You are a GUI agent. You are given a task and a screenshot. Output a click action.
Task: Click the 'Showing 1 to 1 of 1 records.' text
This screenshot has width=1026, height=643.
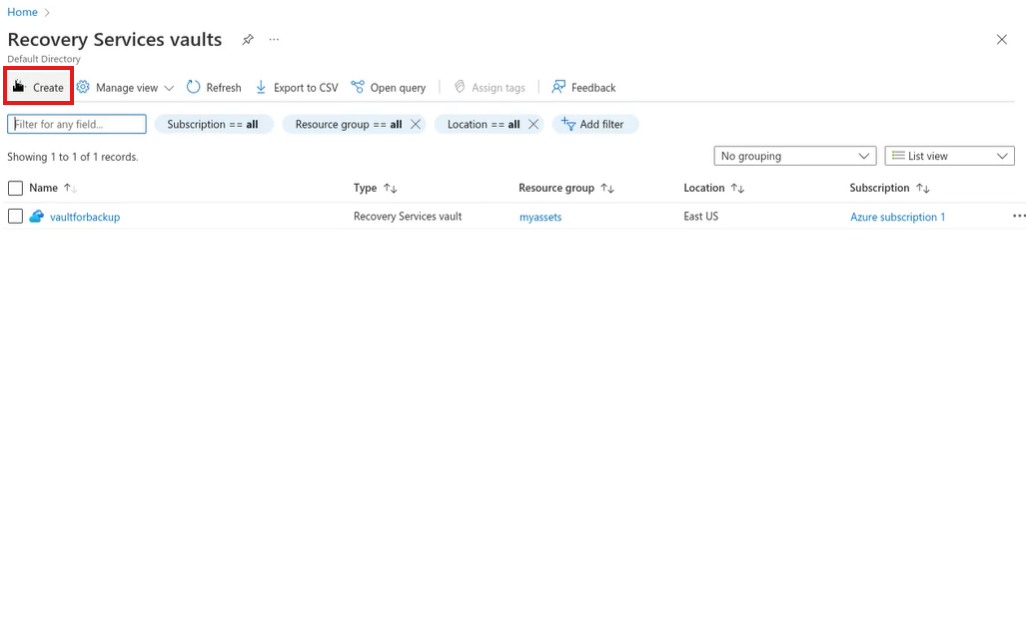pos(73,157)
